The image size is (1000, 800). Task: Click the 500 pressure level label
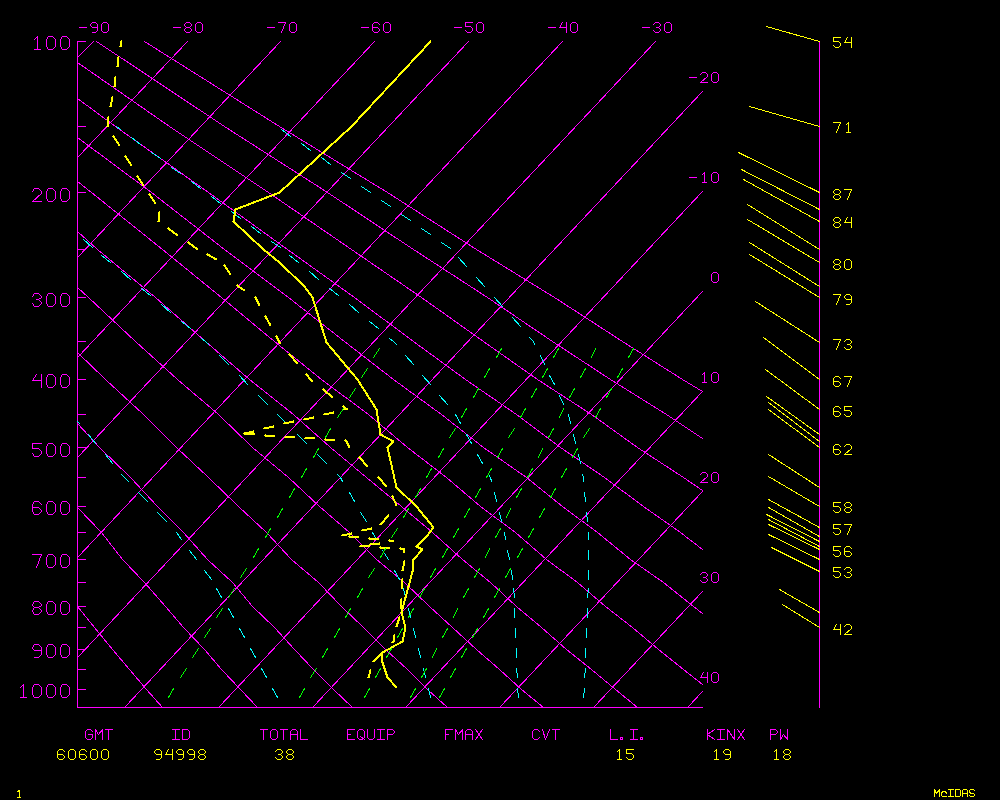click(x=52, y=450)
